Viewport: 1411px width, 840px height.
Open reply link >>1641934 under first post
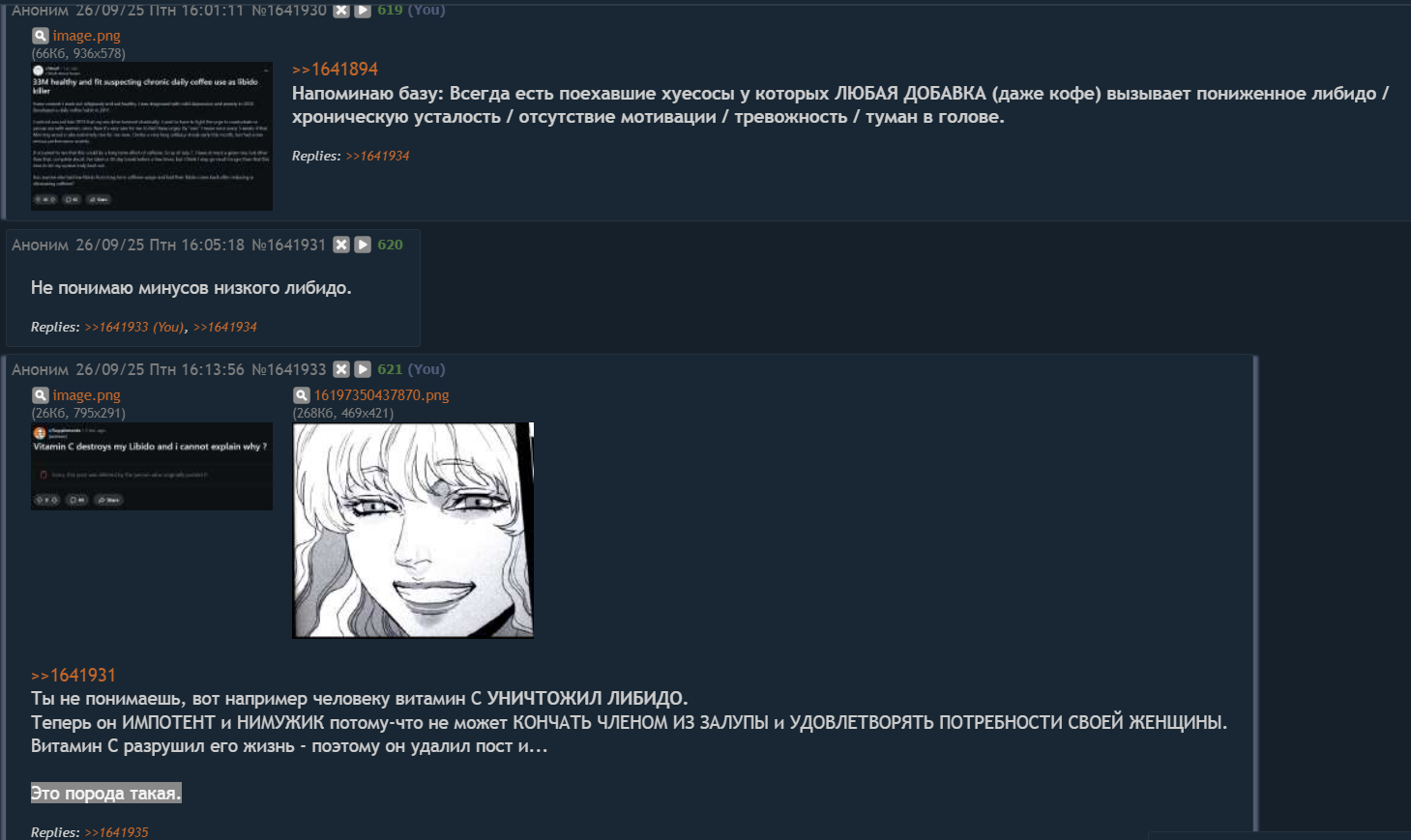[377, 156]
